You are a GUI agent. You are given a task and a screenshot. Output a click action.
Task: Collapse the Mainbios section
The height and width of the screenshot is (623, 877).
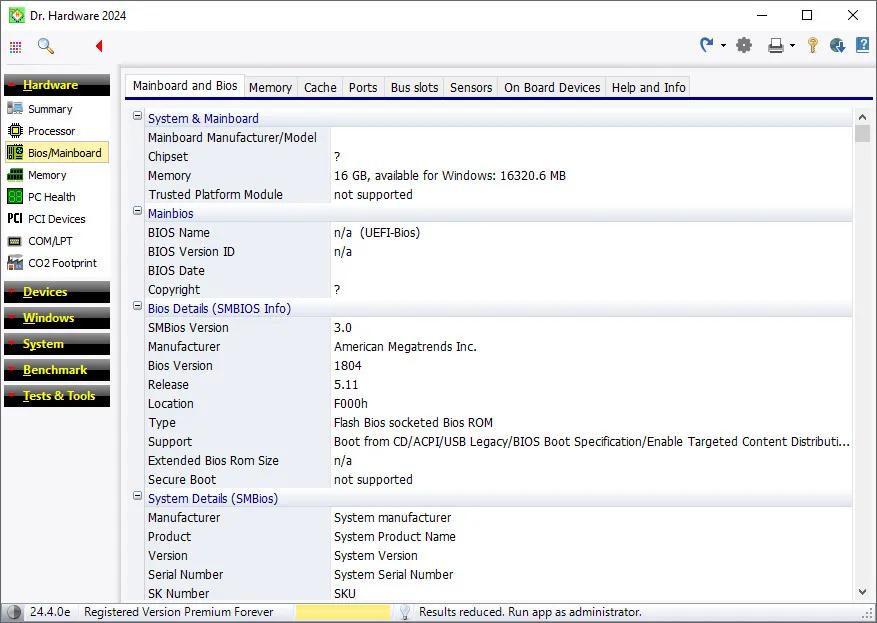pyautogui.click(x=138, y=212)
